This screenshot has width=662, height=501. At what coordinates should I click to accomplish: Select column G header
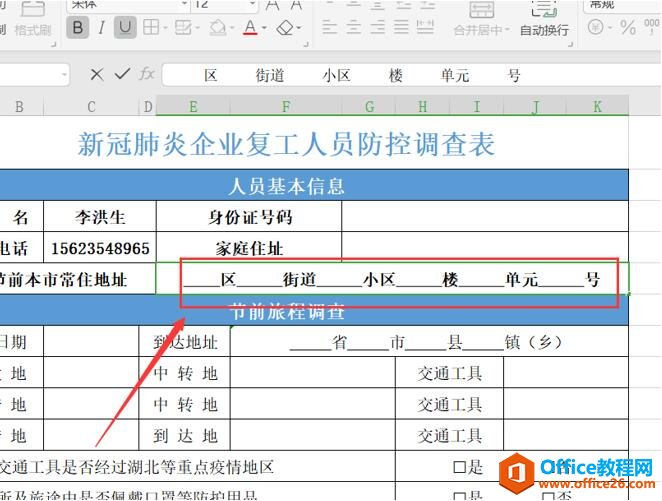click(x=369, y=106)
